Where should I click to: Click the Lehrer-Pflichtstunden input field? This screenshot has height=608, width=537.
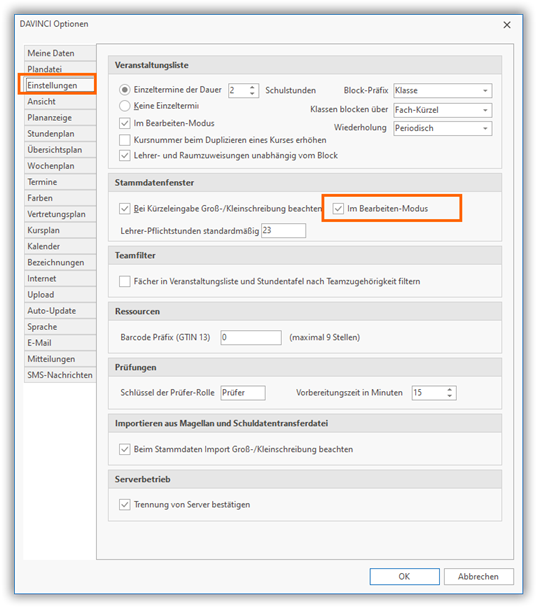pos(283,230)
